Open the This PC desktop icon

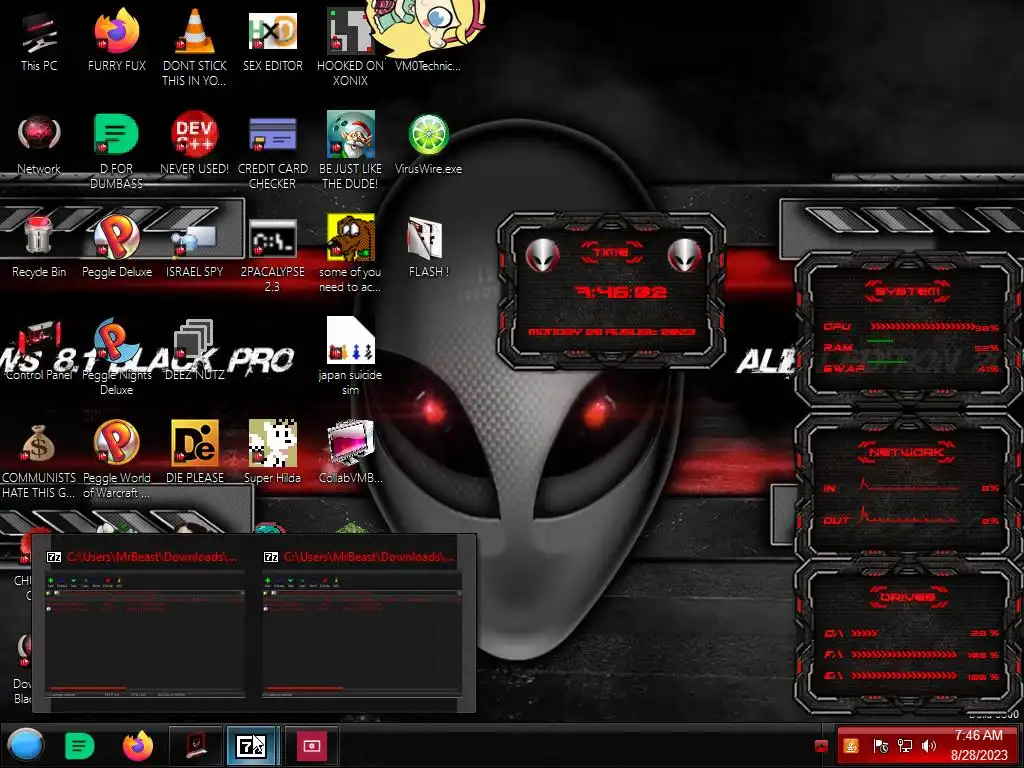(39, 40)
